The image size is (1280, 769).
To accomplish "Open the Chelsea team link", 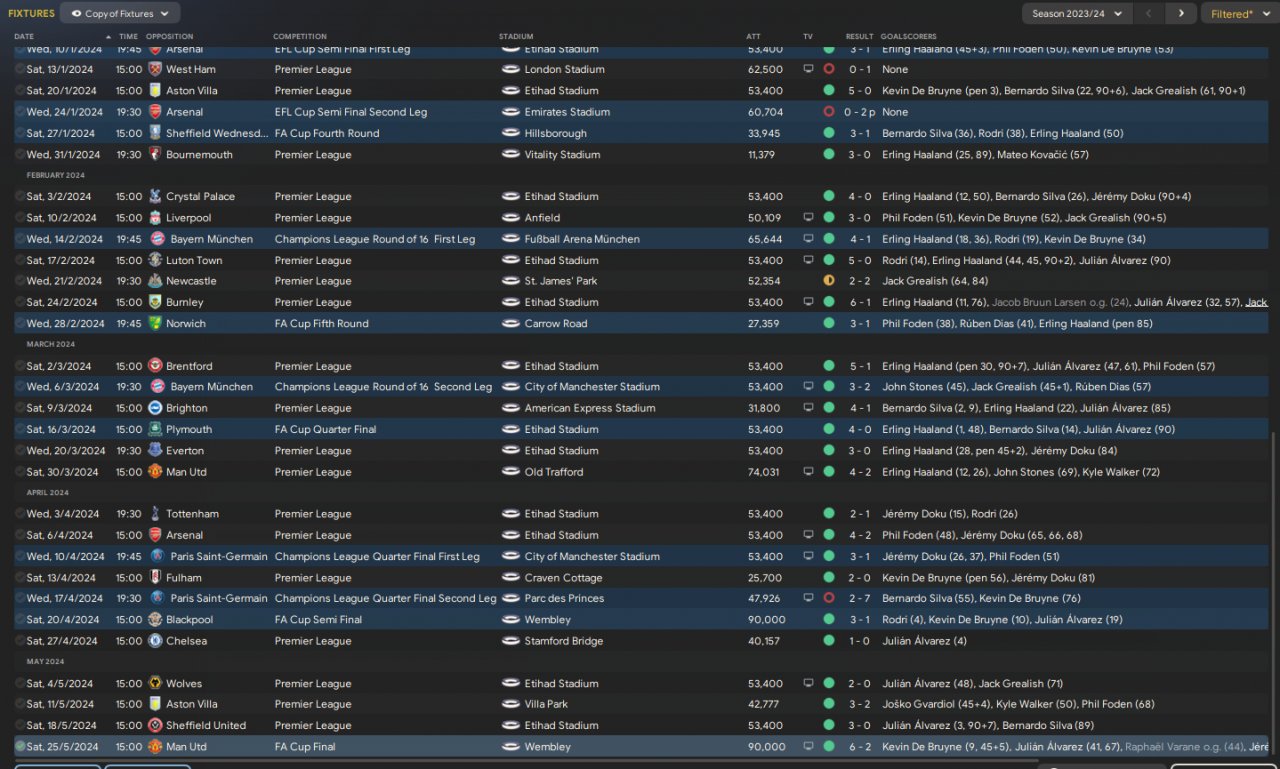I will [187, 641].
